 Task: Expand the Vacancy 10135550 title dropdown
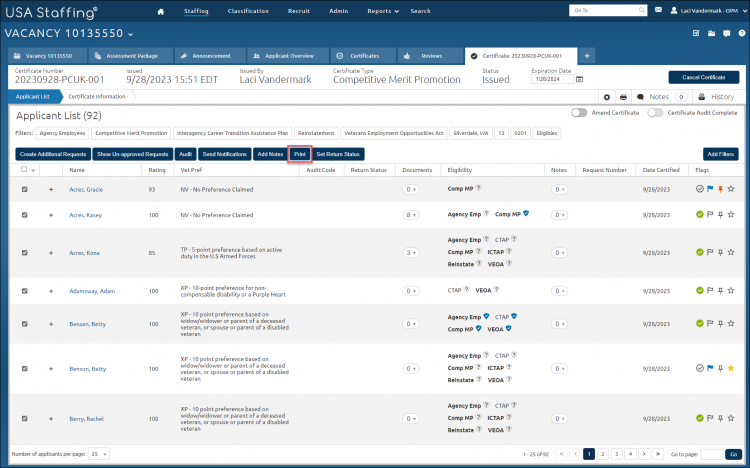click(131, 34)
